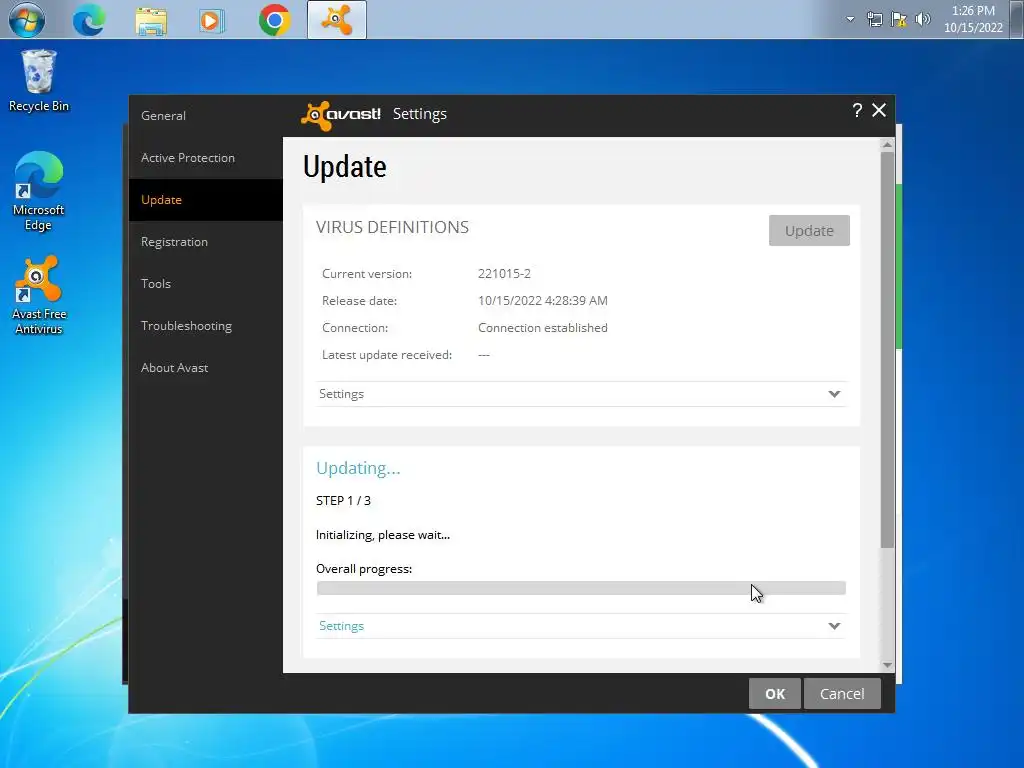The width and height of the screenshot is (1024, 768).
Task: Open the clock showing 1:26 PM
Action: pyautogui.click(x=973, y=19)
